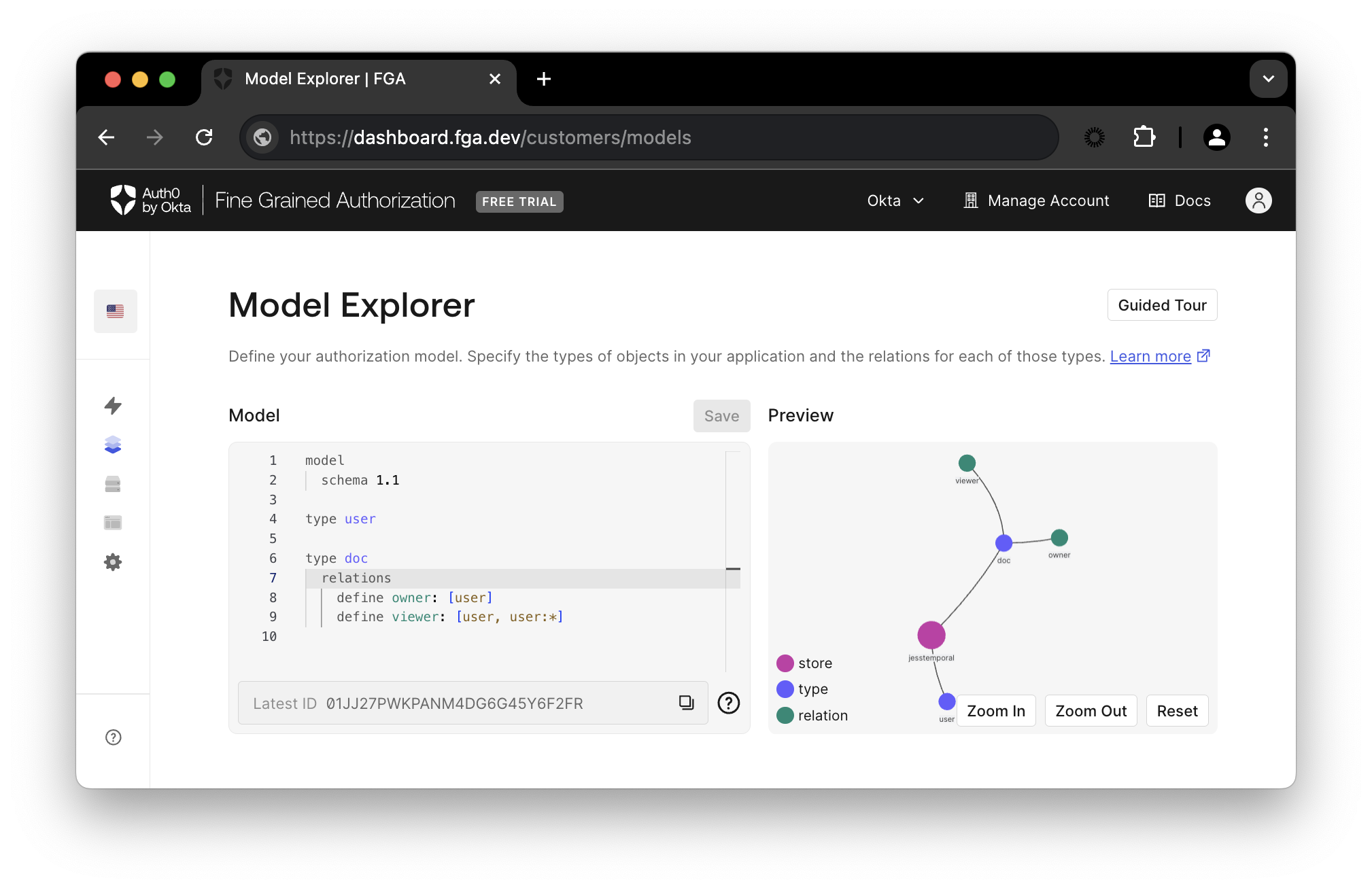Click the 'relations' line in editor
Screen dimensions: 1372x889
[356, 578]
